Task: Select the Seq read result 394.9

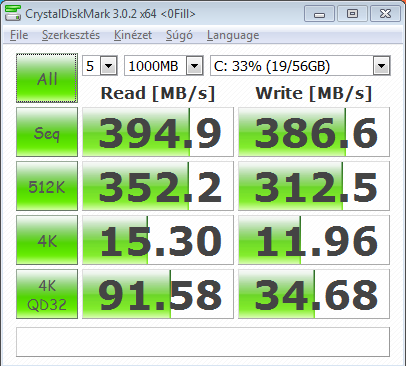Action: (158, 132)
